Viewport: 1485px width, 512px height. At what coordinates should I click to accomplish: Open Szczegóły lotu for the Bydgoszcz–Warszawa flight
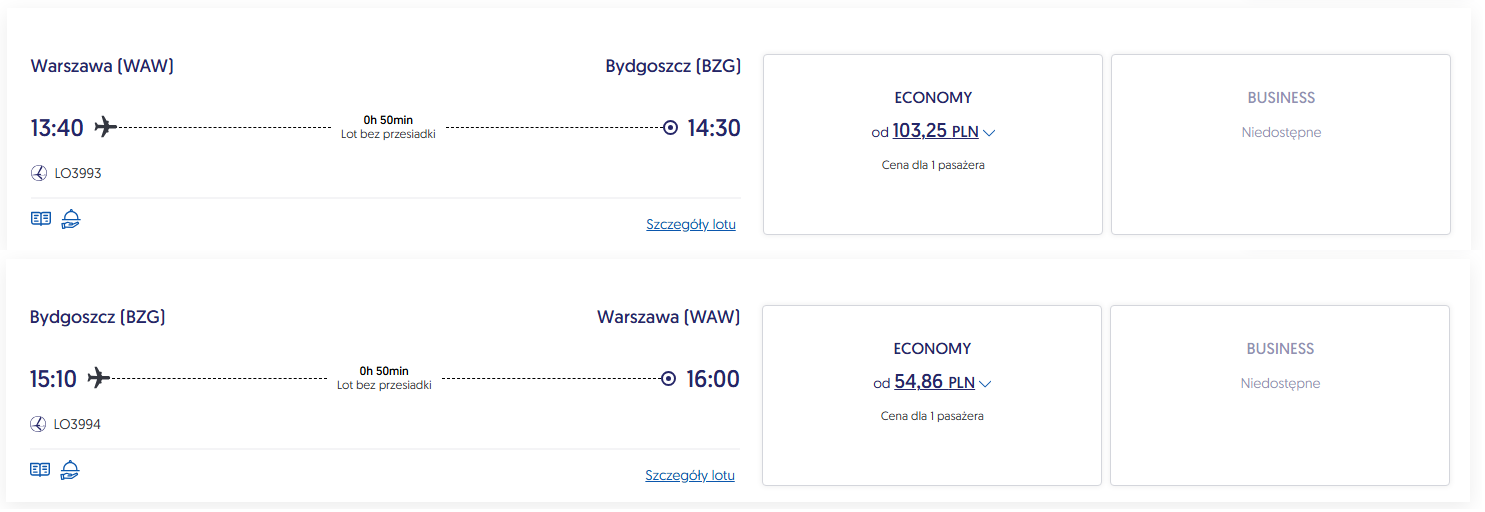(x=690, y=476)
